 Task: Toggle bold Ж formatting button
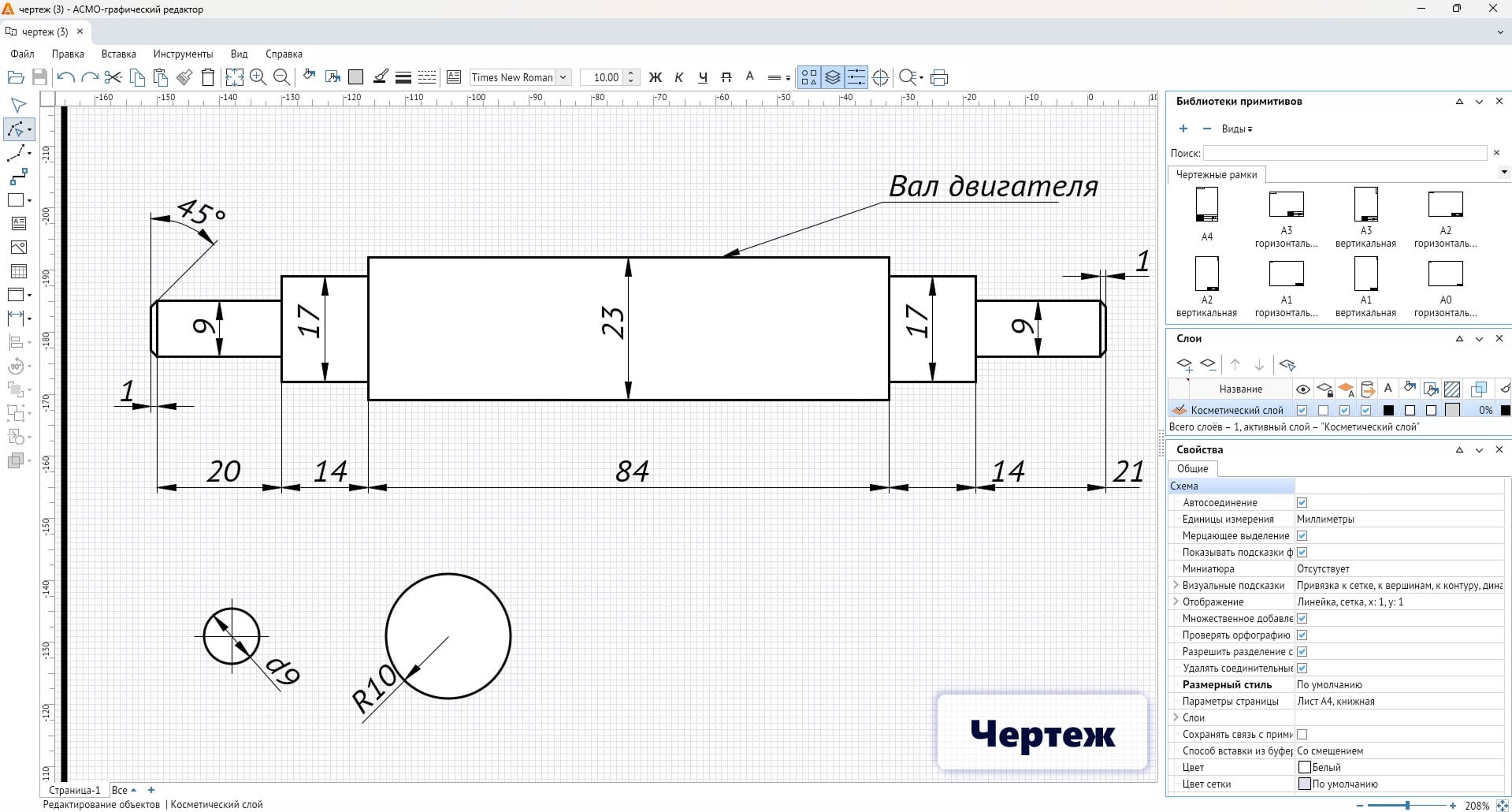click(x=655, y=77)
